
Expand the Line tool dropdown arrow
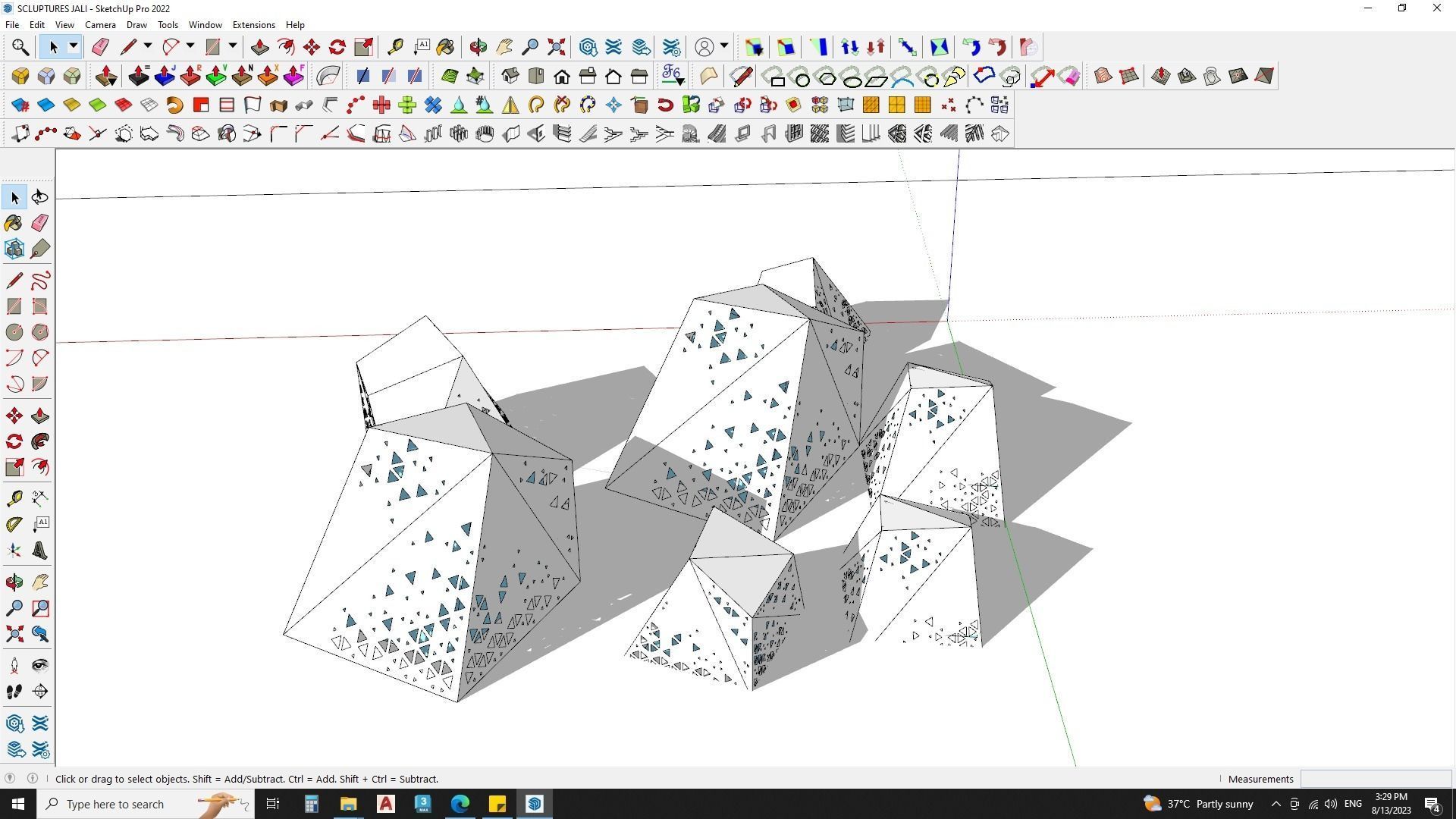tap(148, 47)
